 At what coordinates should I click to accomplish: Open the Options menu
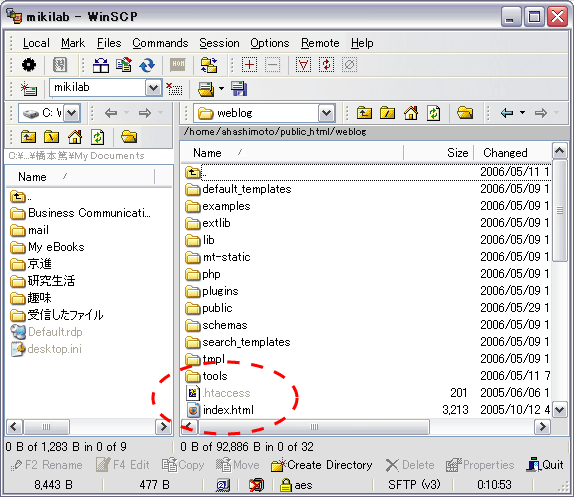point(269,43)
